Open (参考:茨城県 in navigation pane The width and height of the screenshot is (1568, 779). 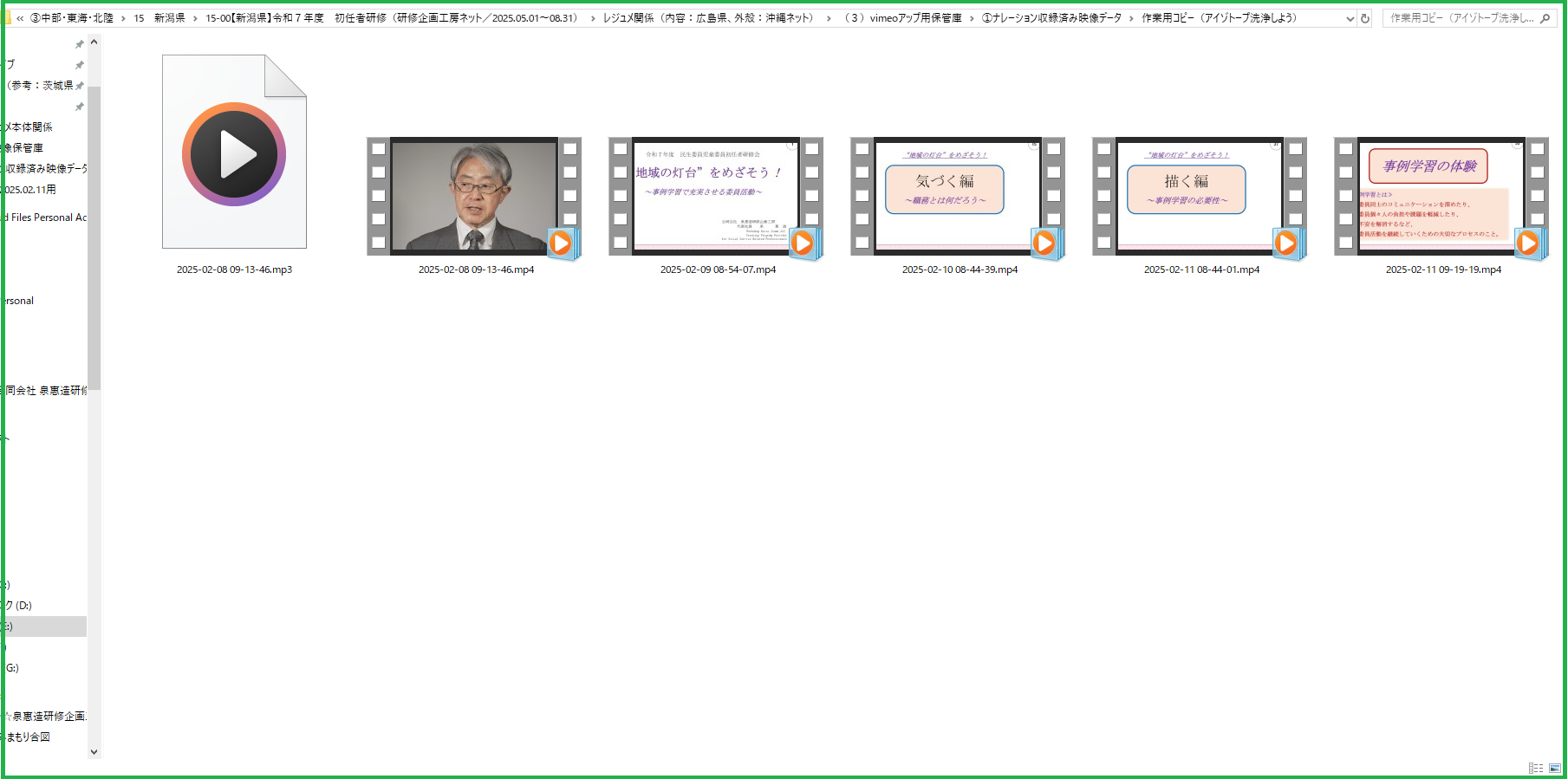point(40,86)
